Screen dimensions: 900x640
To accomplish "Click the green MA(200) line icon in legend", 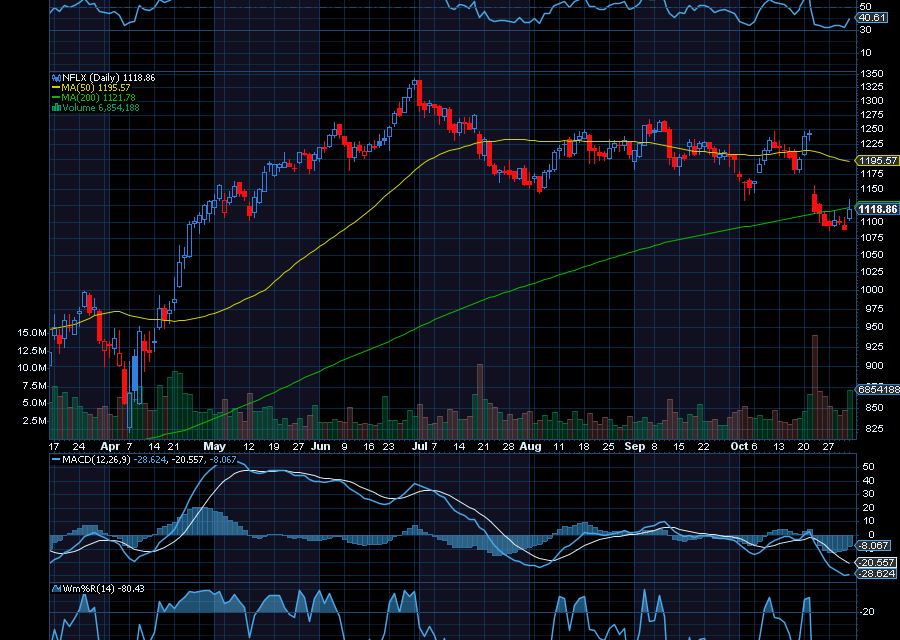I will (x=57, y=96).
